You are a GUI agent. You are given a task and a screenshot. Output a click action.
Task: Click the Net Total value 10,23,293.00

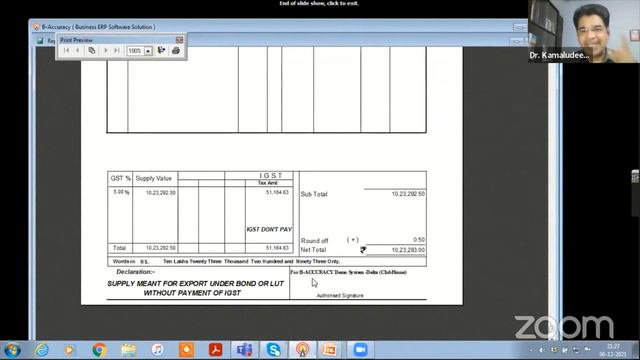pyautogui.click(x=408, y=250)
